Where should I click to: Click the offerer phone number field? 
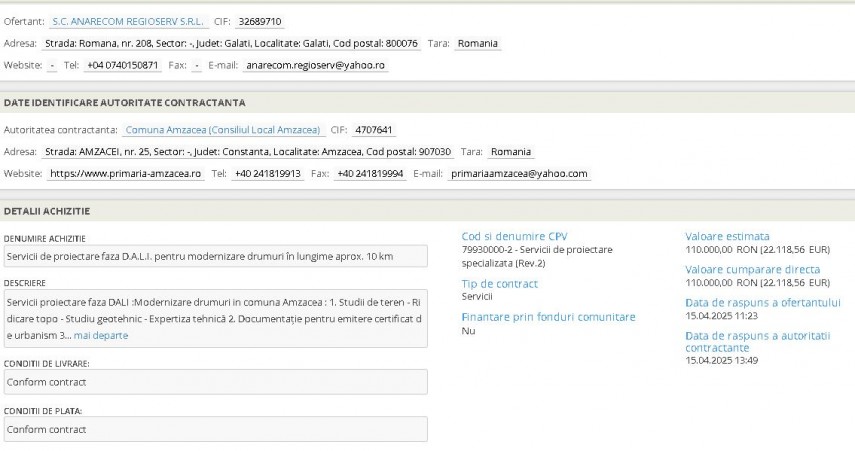tap(122, 65)
